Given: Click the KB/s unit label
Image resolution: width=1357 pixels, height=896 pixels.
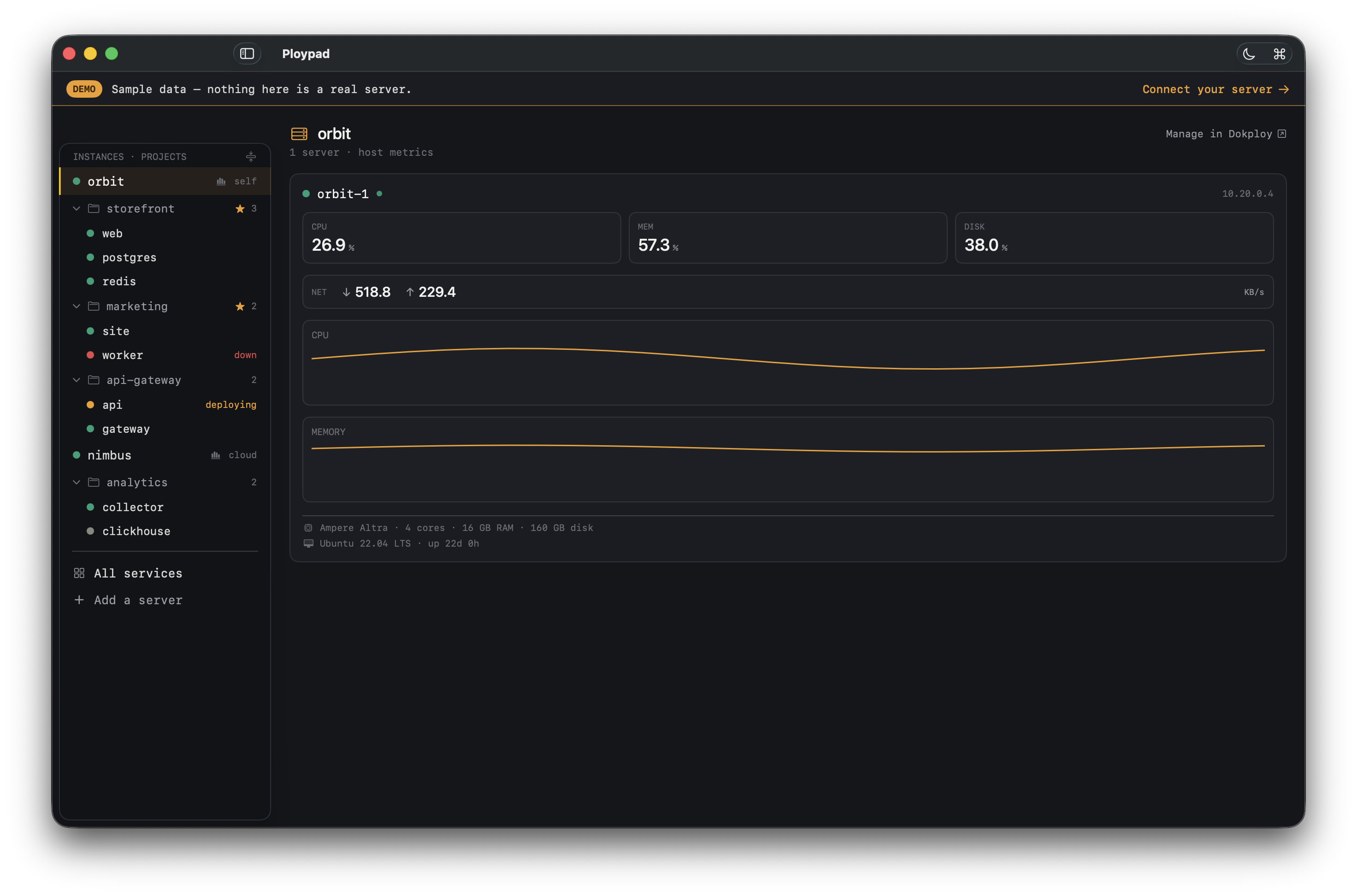Looking at the screenshot, I should point(1254,292).
